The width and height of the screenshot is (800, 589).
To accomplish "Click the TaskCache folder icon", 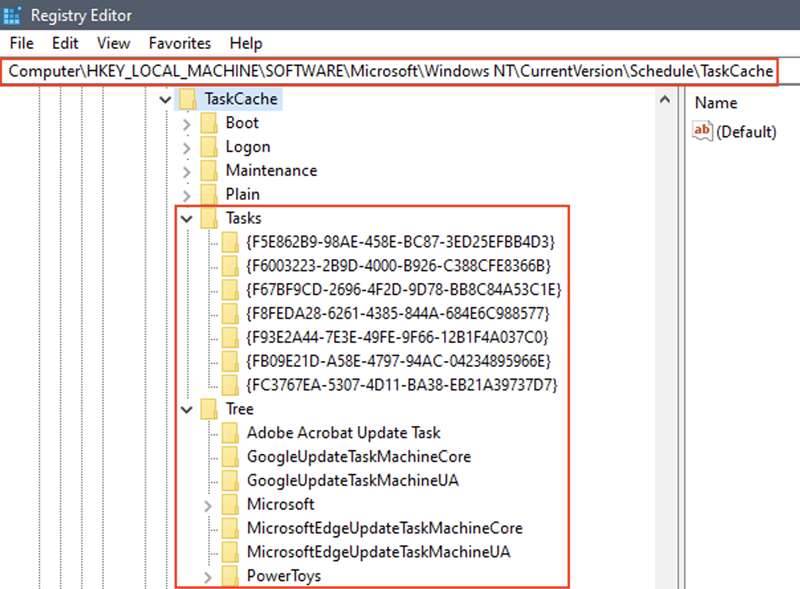I will (189, 99).
